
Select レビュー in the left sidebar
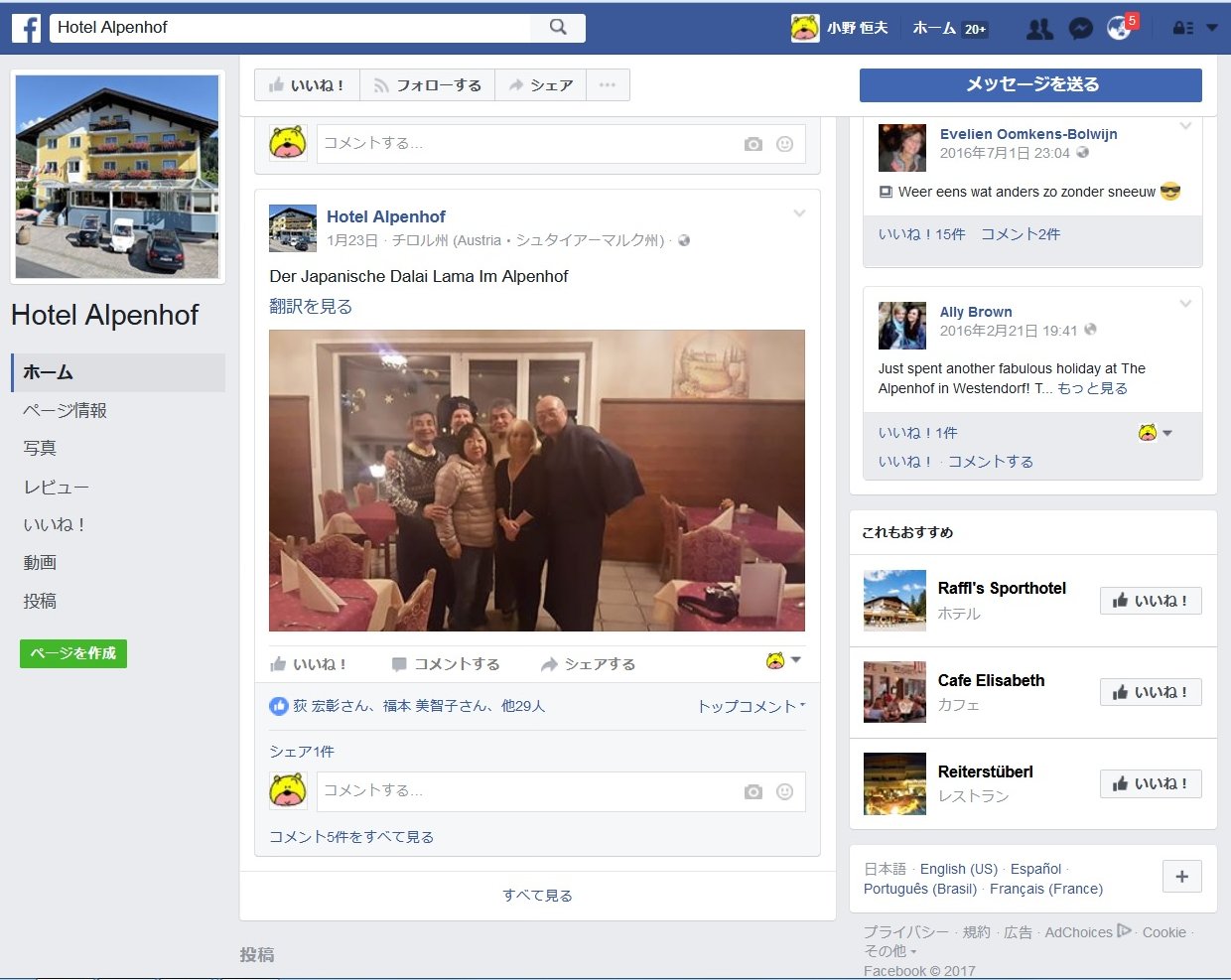56,487
